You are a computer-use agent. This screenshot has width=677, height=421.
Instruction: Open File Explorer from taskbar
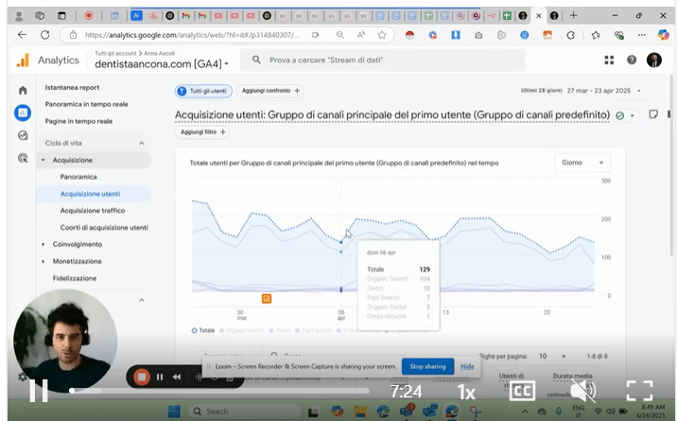[x=360, y=411]
